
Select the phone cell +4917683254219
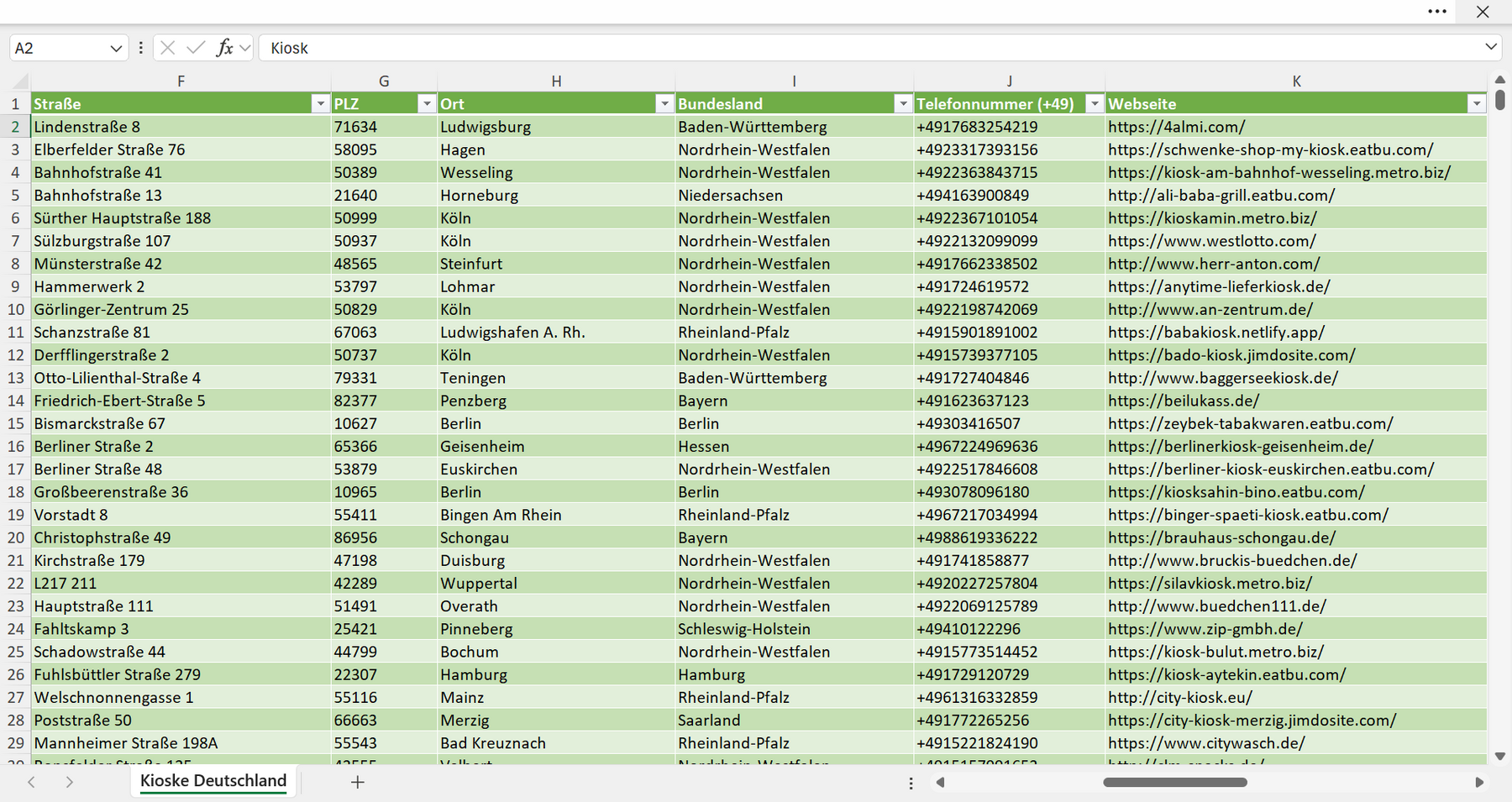[1009, 127]
